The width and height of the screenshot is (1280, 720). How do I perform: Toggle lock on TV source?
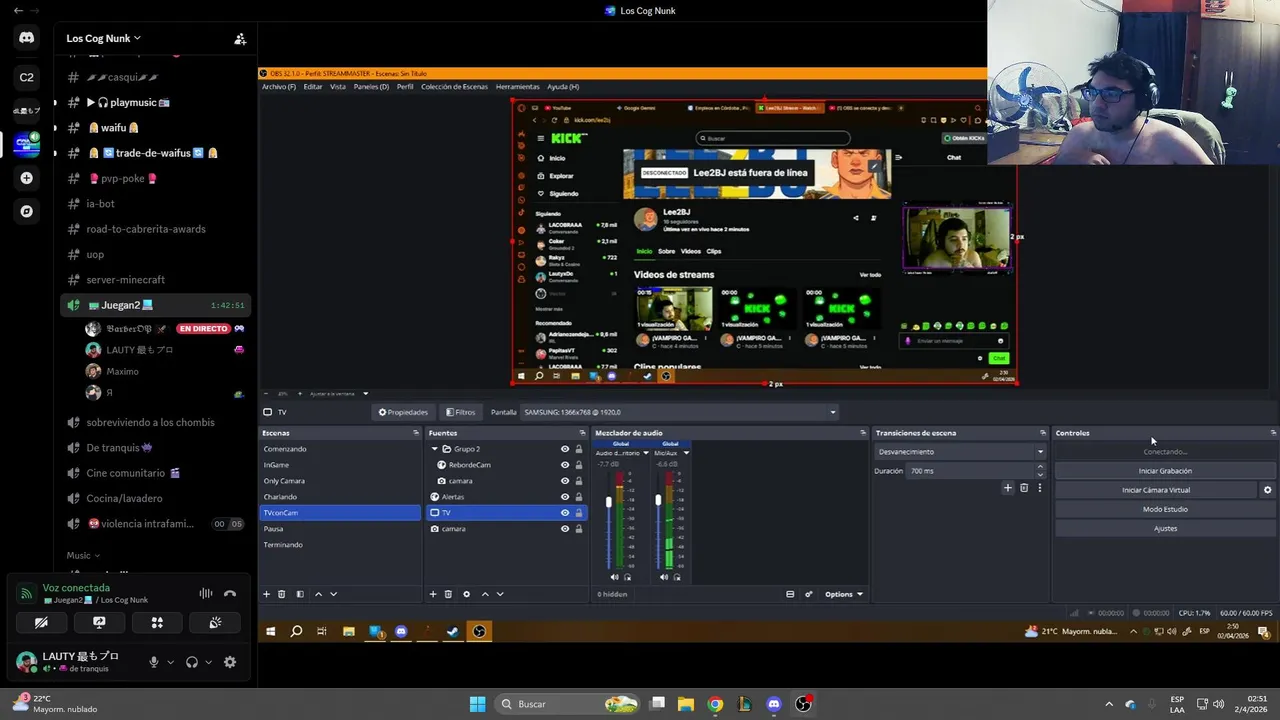click(x=578, y=513)
